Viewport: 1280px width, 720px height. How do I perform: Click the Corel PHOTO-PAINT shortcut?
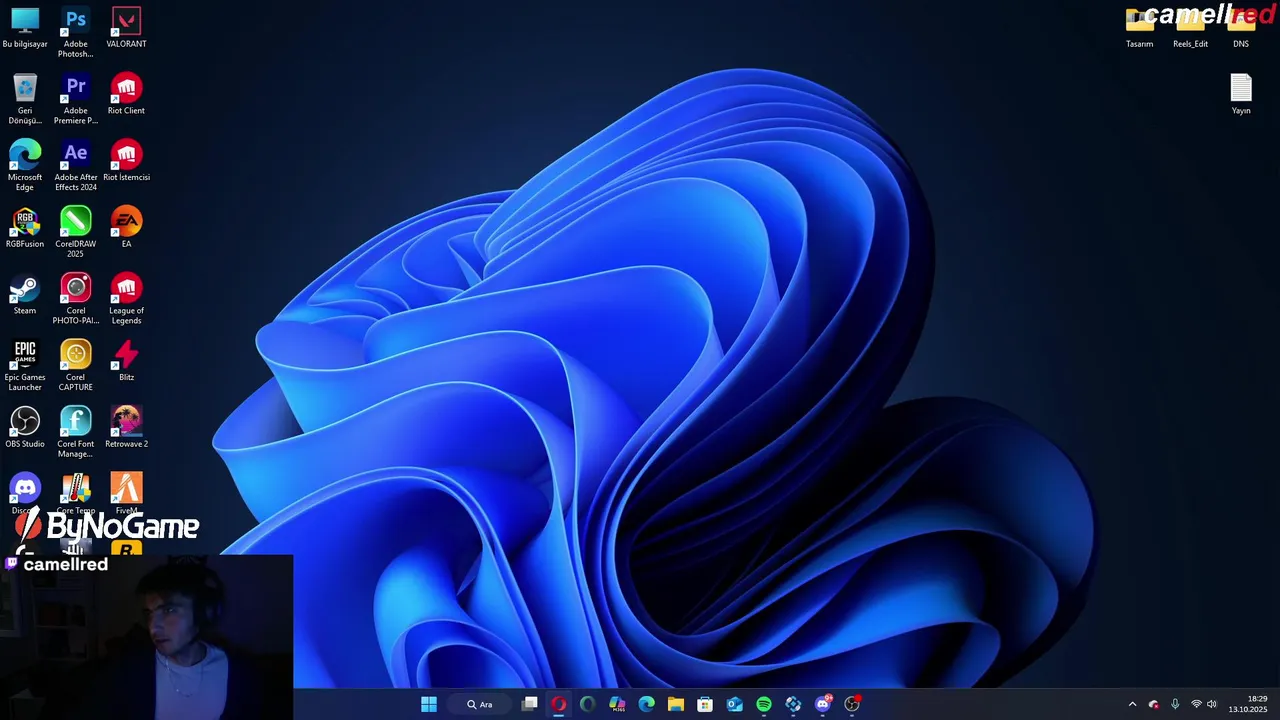75,299
